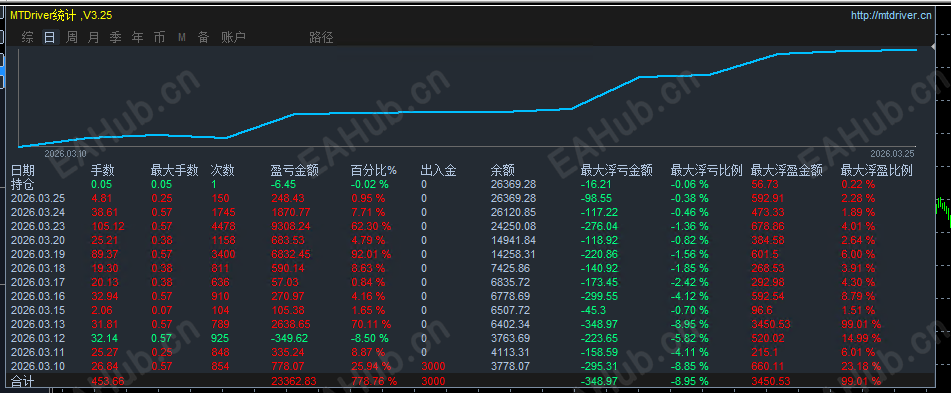Select the 2026.03.17 date row
Viewport: 951px width, 393px height.
pyautogui.click(x=38, y=282)
